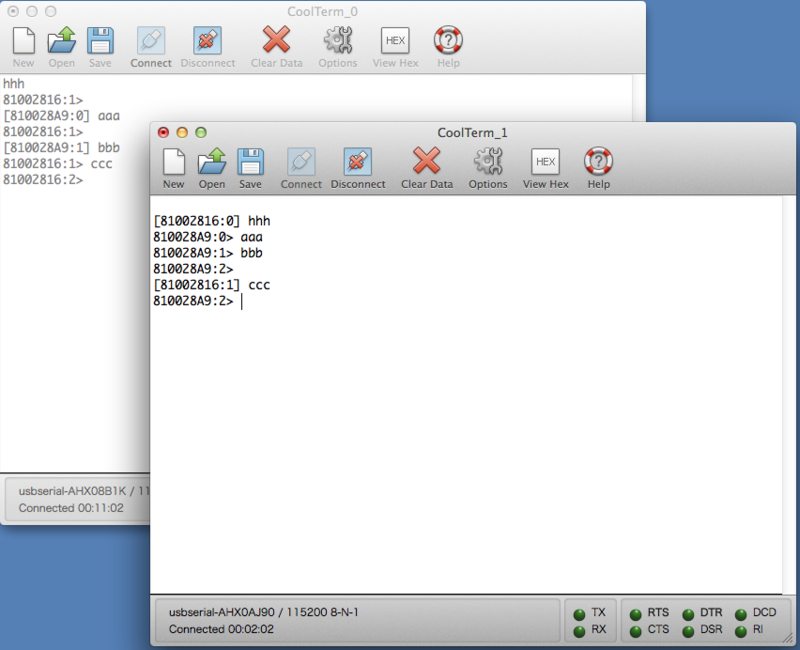Click the DCD status LED
The width and height of the screenshot is (800, 650).
(x=741, y=614)
